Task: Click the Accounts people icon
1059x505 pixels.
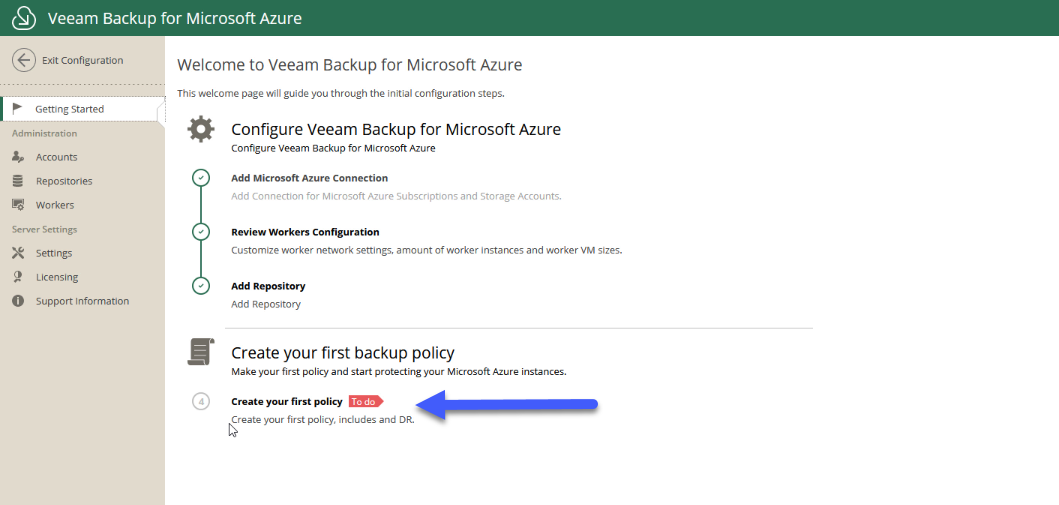Action: 18,157
